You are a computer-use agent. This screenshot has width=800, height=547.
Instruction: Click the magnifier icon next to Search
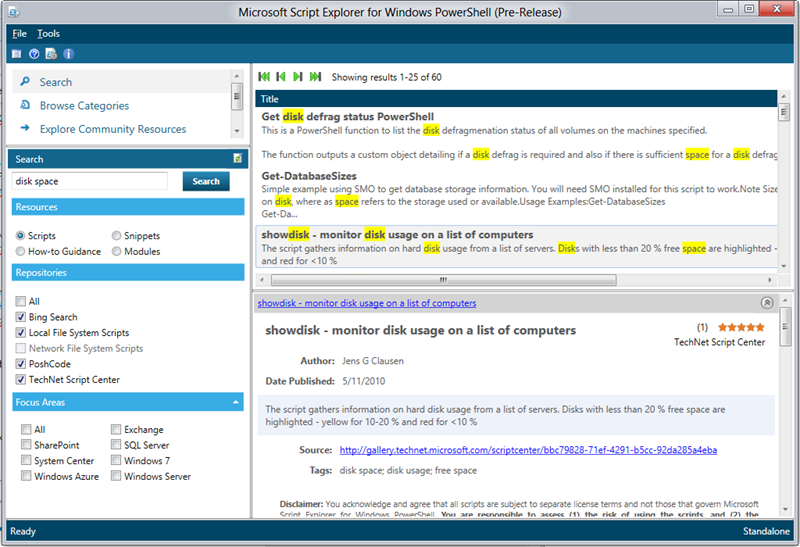tap(24, 82)
